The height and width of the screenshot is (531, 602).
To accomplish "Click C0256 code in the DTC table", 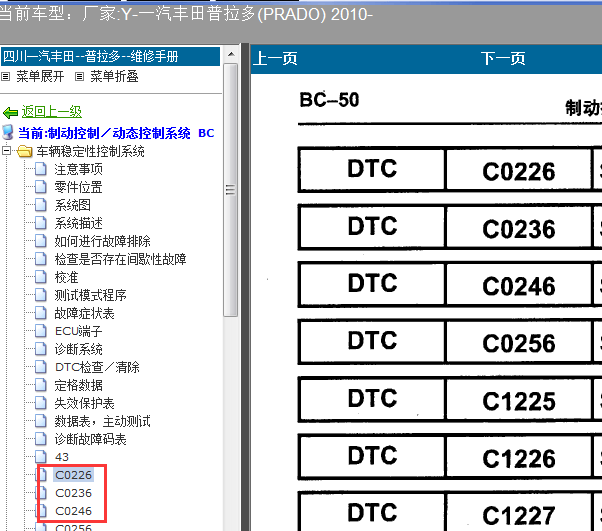I will 518,343.
